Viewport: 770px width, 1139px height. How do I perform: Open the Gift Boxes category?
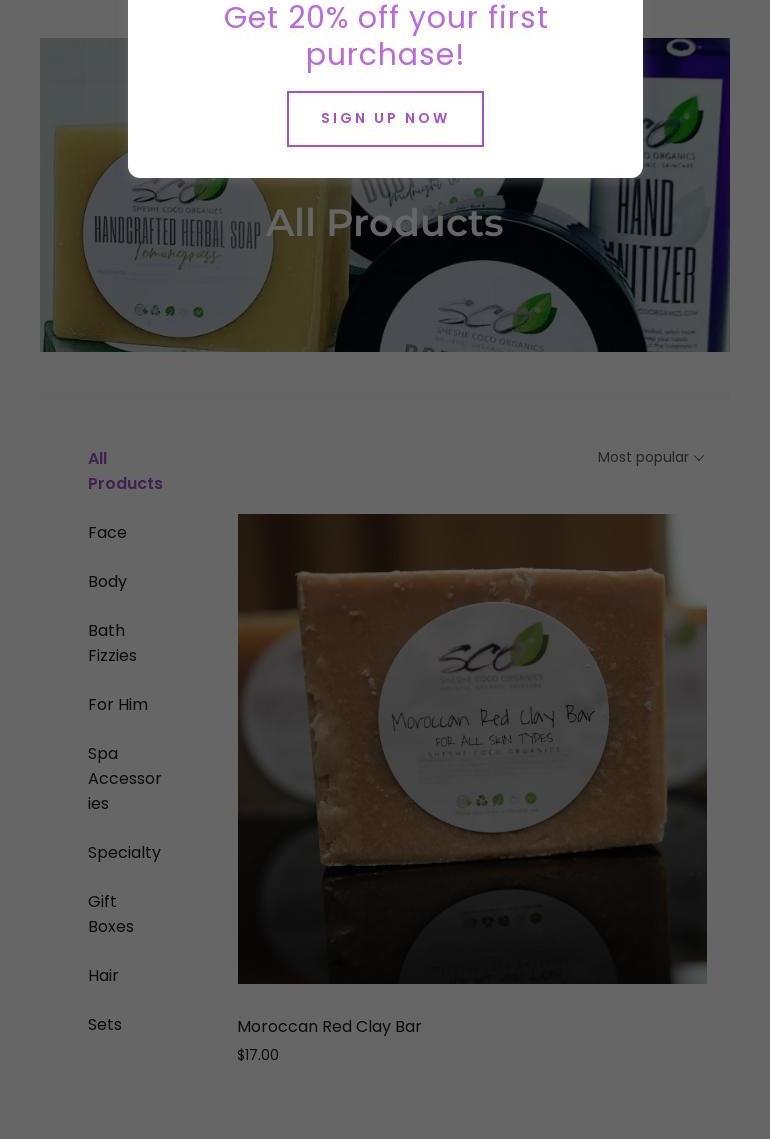point(110,914)
